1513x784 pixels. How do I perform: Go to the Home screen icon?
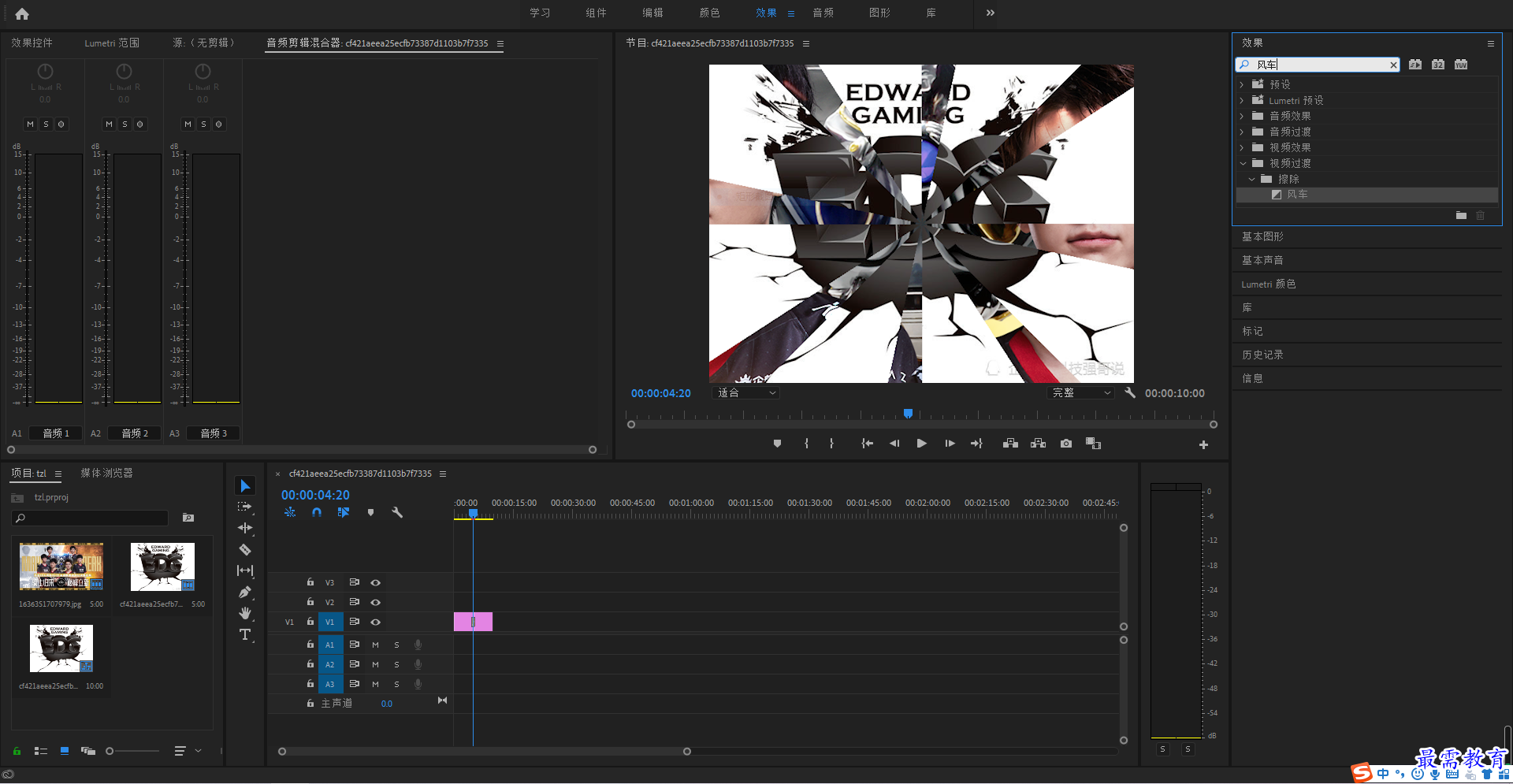tap(22, 13)
